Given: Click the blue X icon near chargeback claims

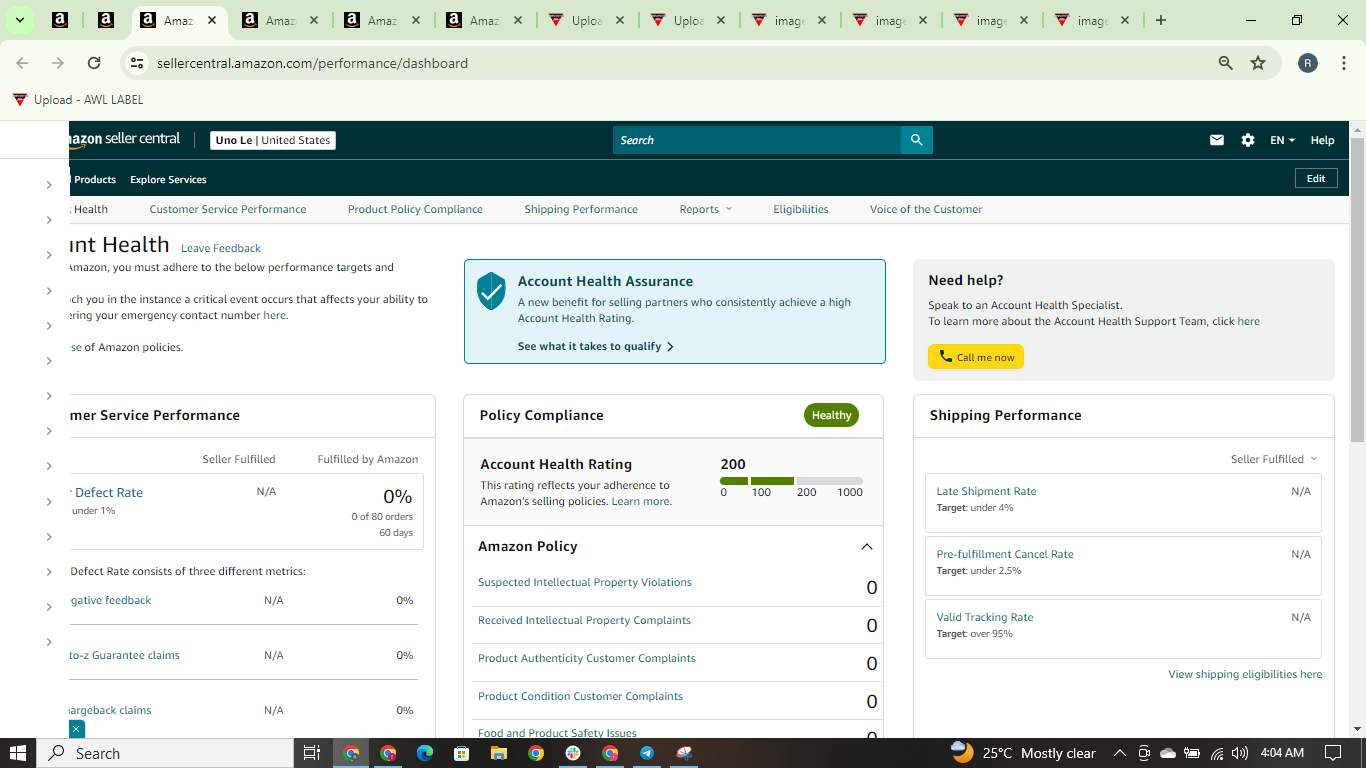Looking at the screenshot, I should coord(77,729).
